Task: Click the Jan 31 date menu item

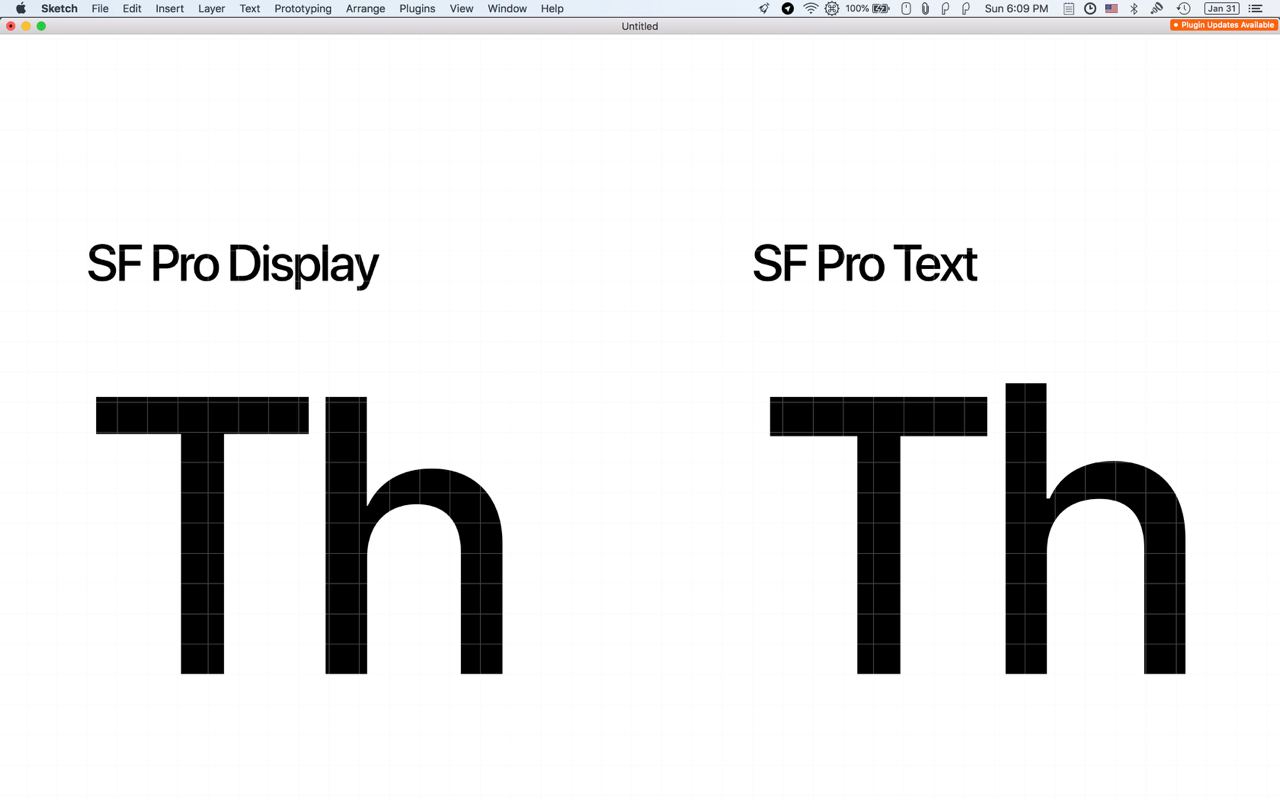Action: (x=1222, y=8)
